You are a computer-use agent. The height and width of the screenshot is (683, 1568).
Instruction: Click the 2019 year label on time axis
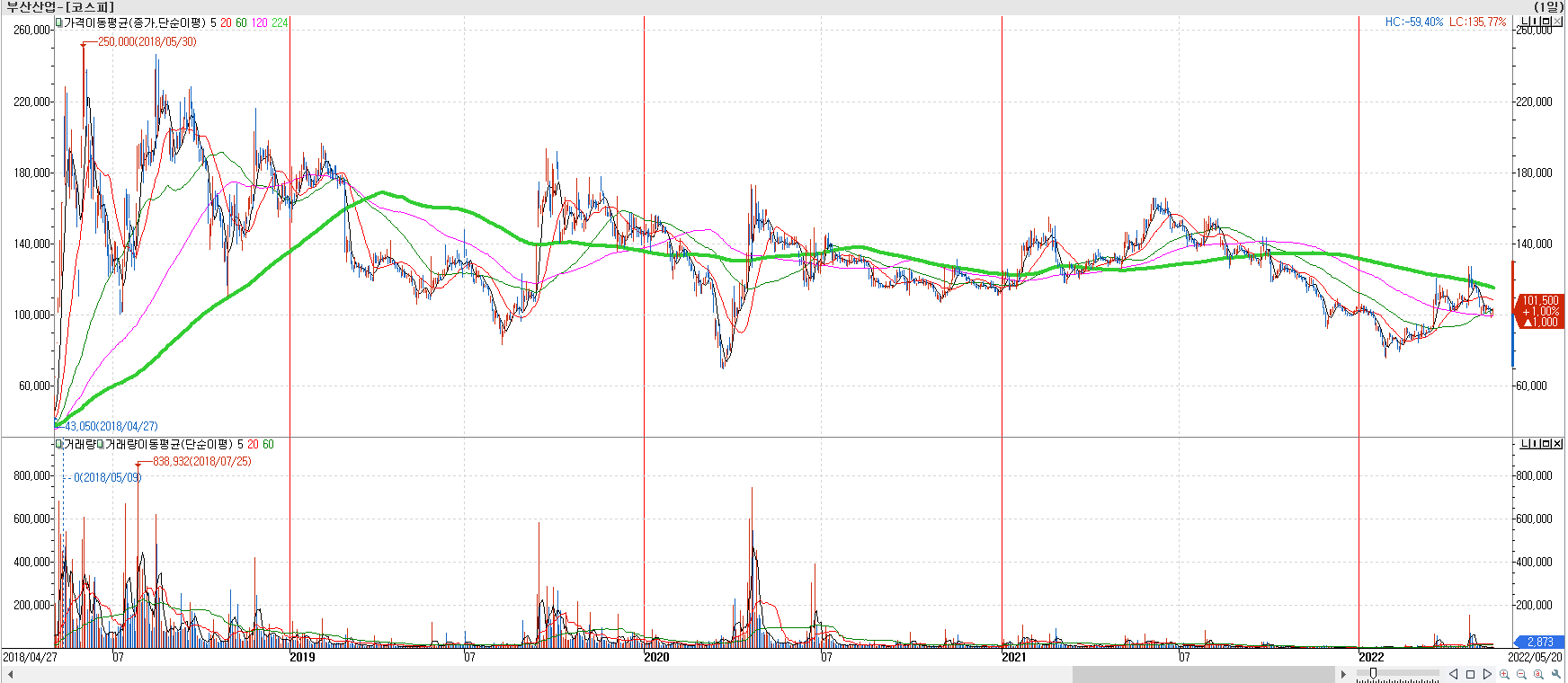302,657
